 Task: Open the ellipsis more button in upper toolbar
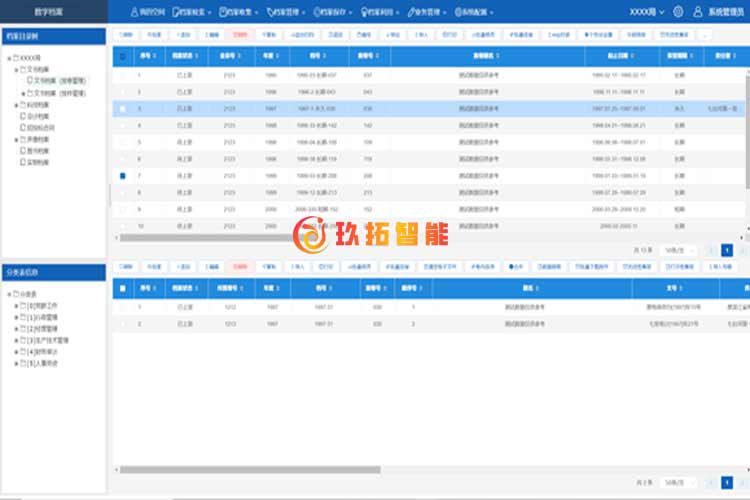click(705, 34)
